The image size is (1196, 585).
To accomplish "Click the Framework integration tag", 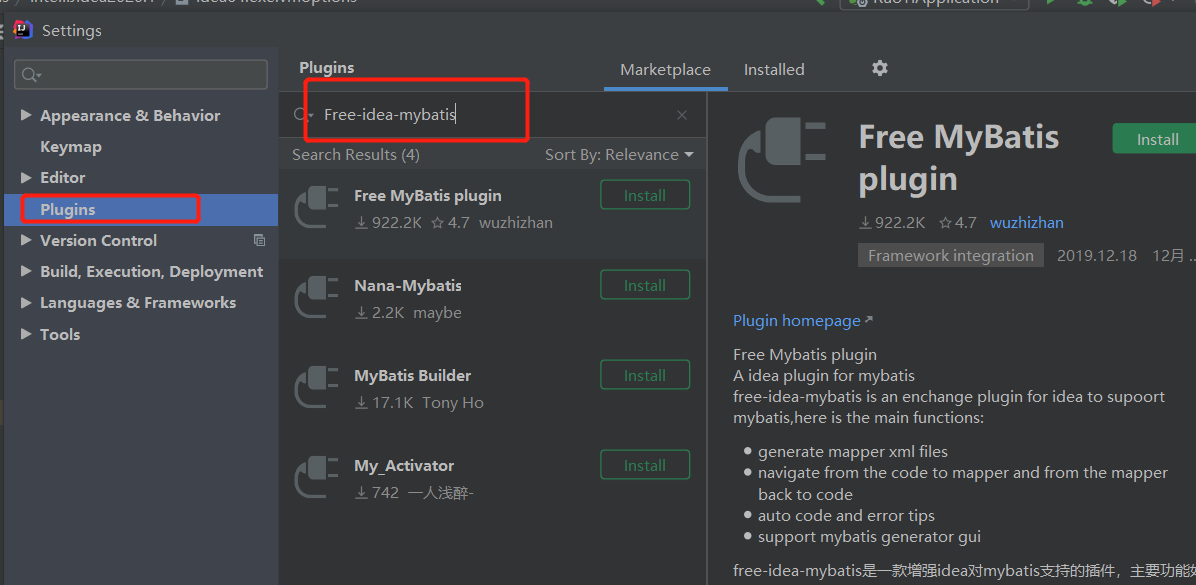I will pyautogui.click(x=950, y=256).
